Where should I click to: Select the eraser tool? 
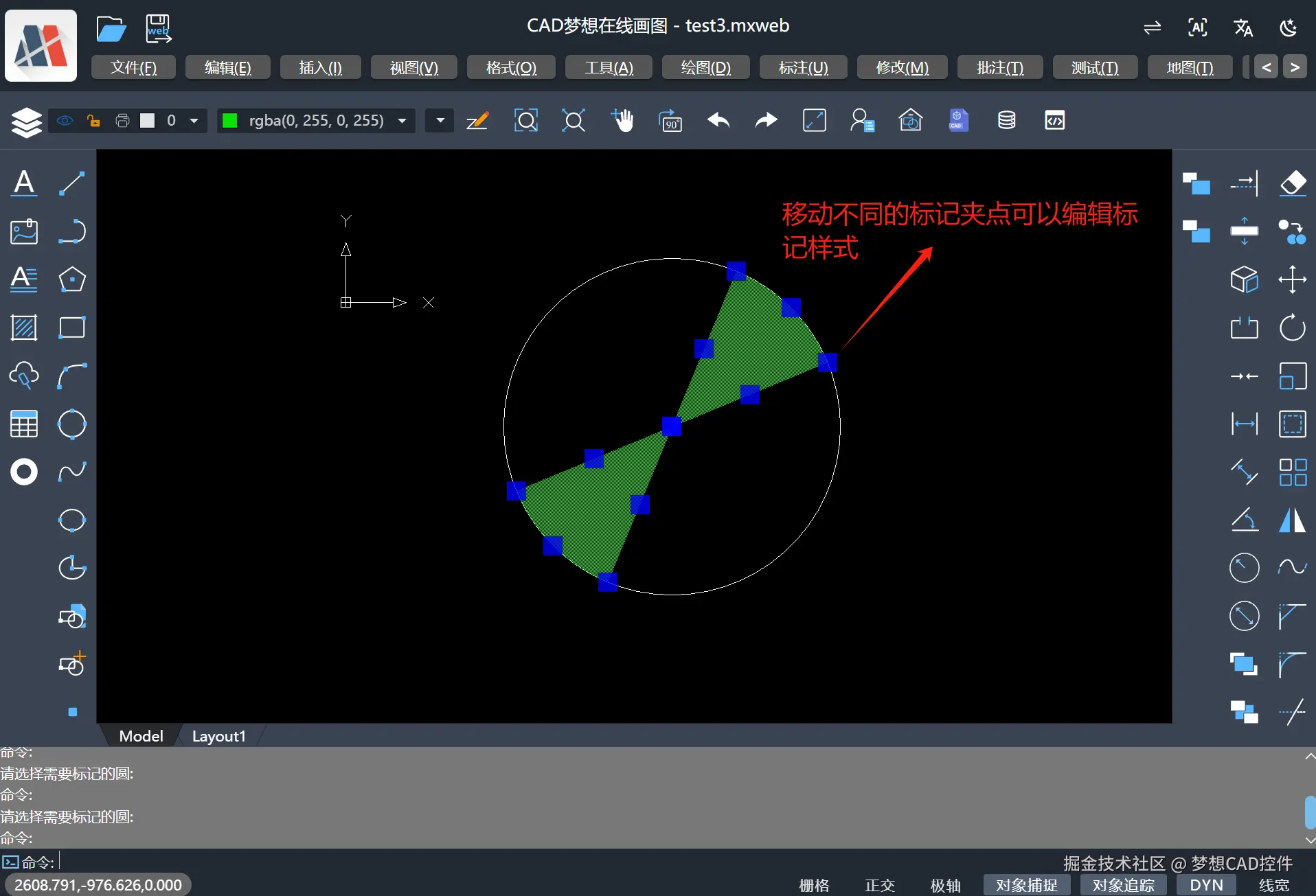pos(1293,183)
